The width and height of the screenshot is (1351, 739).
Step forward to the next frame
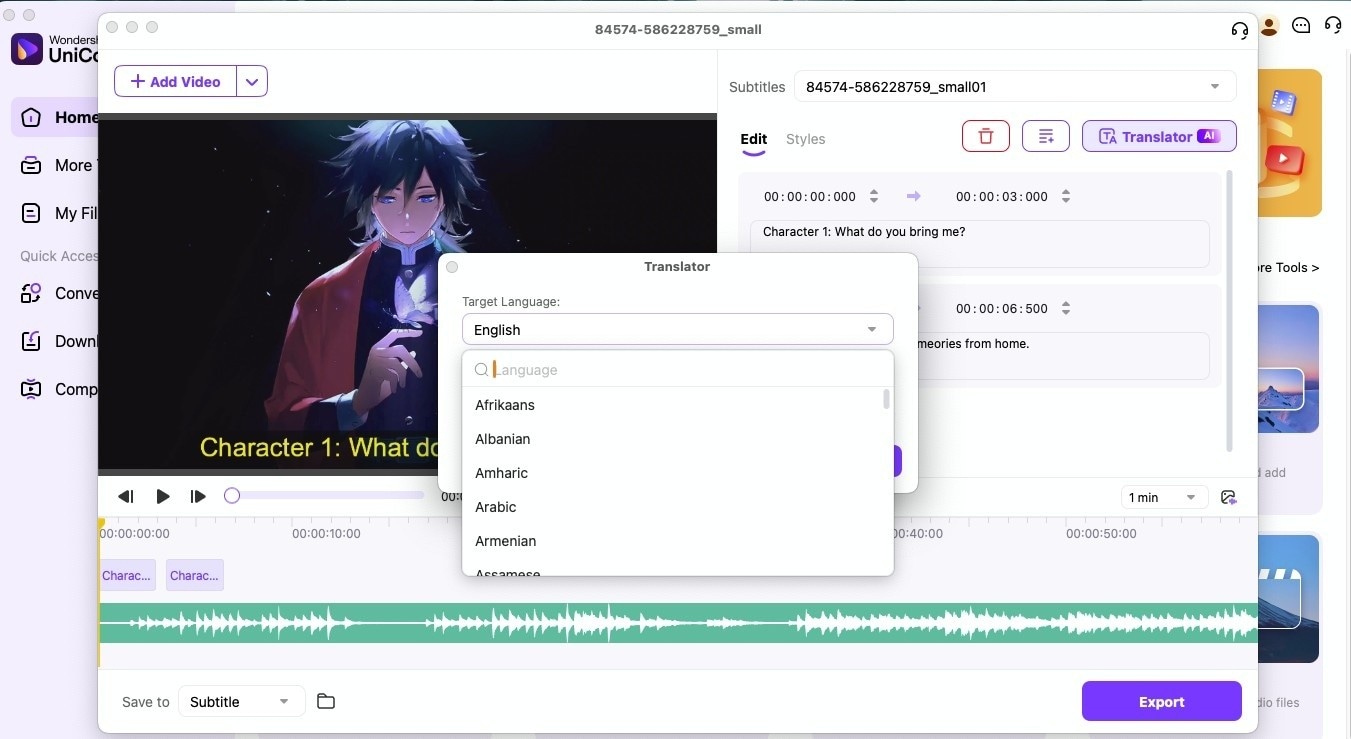point(198,496)
